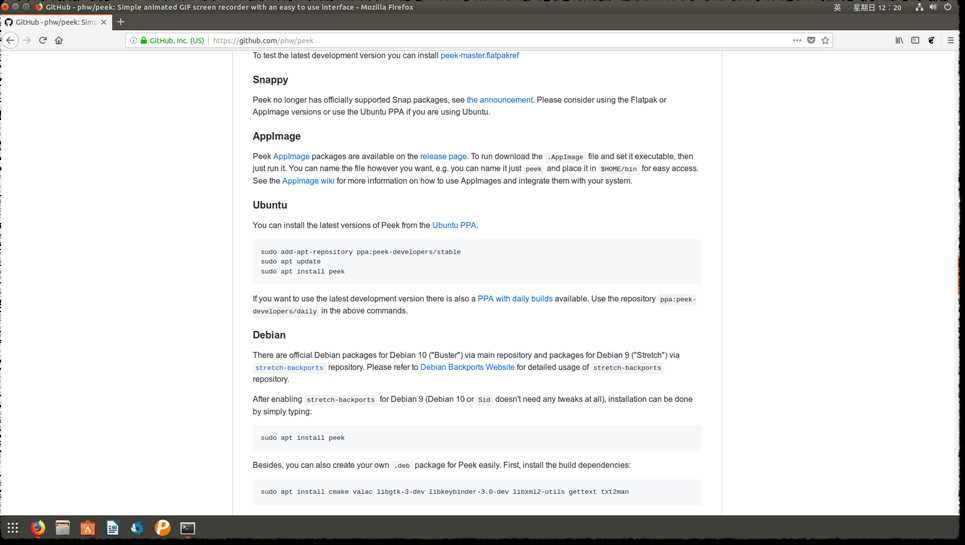Open the blue round app icon in the dock

137,528
